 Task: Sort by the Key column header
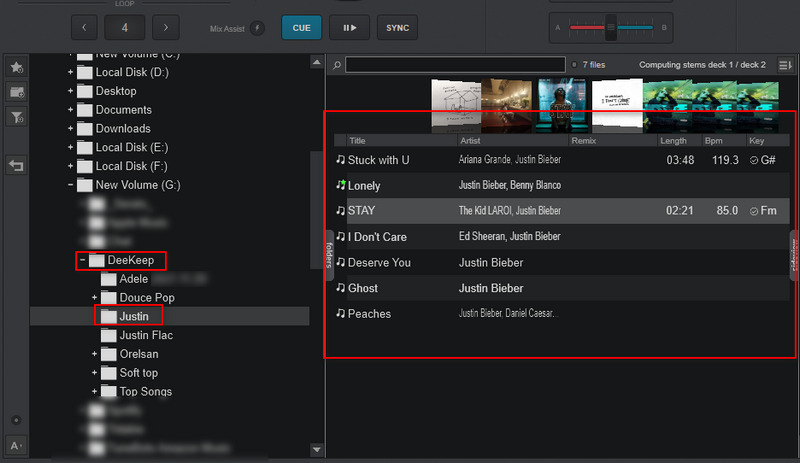tap(767, 140)
